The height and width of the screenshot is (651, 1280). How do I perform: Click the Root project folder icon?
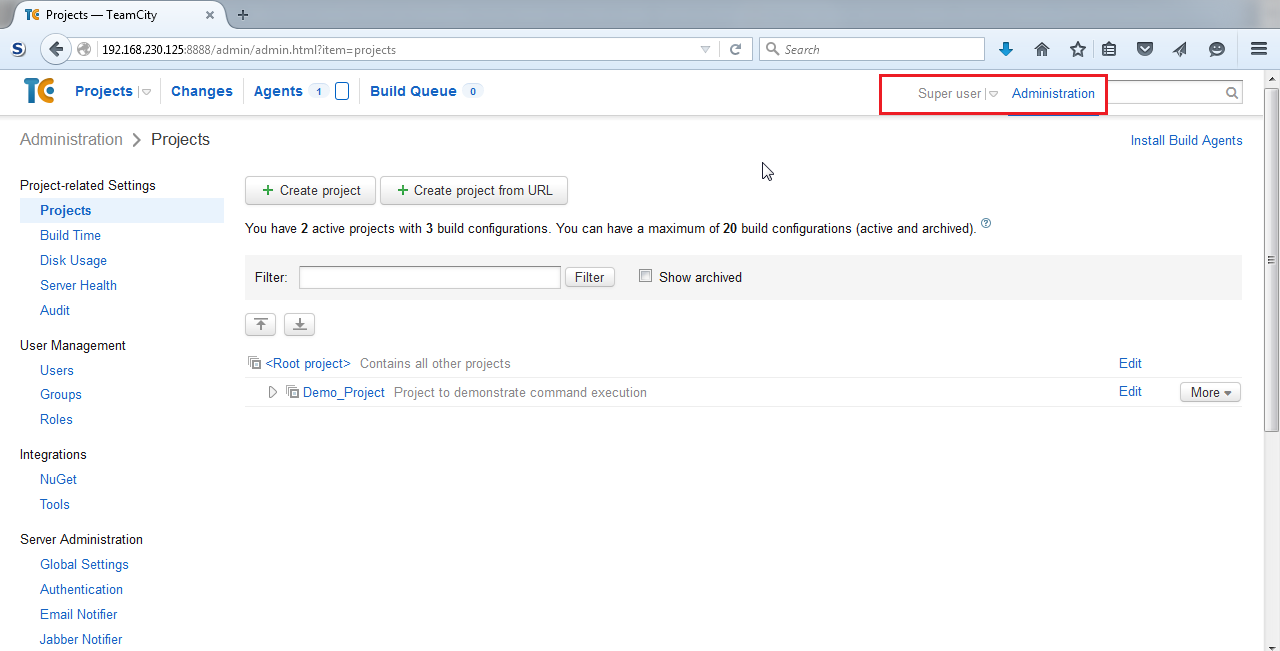click(x=255, y=363)
